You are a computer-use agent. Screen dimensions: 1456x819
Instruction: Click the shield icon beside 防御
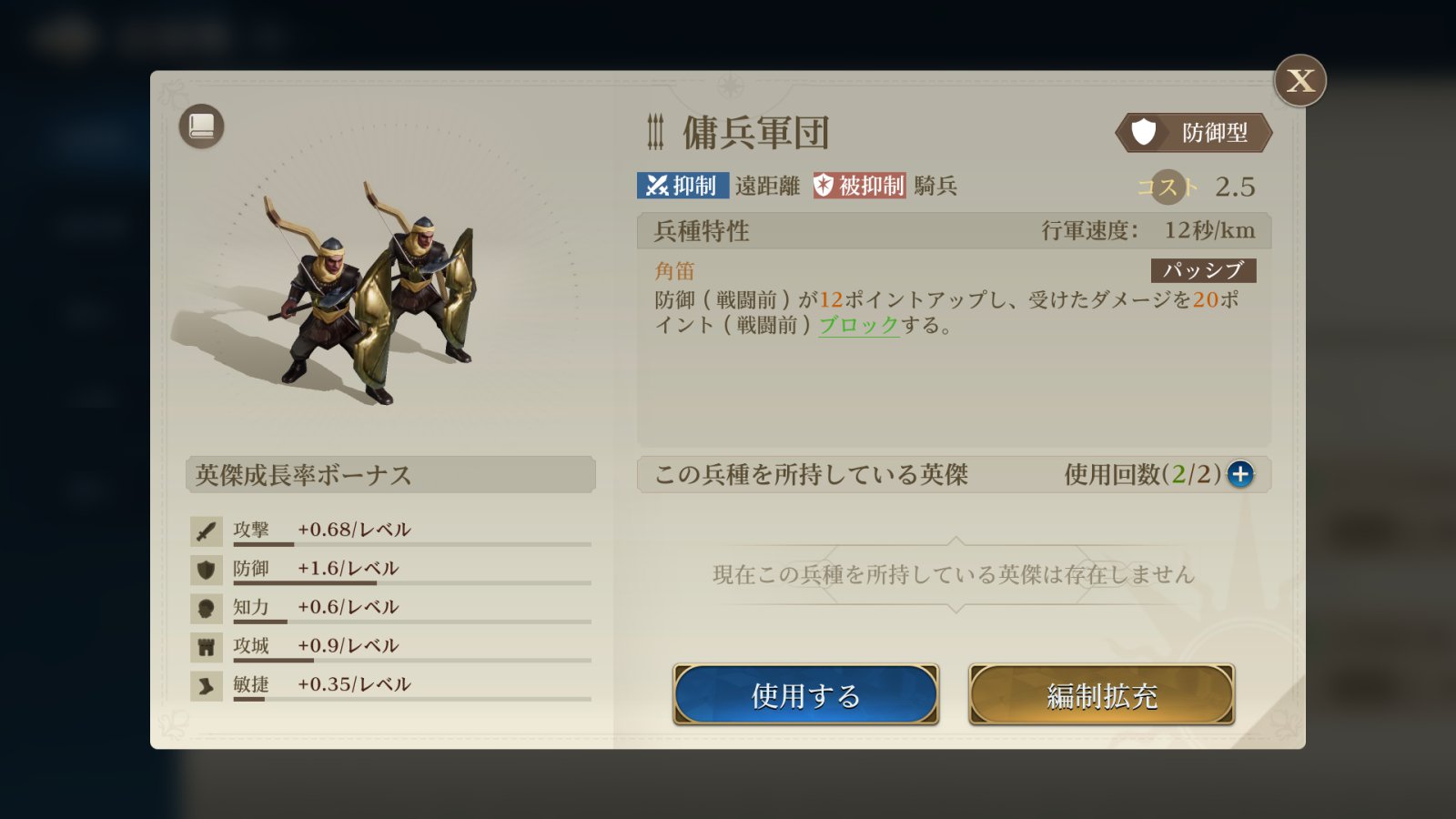click(x=207, y=570)
